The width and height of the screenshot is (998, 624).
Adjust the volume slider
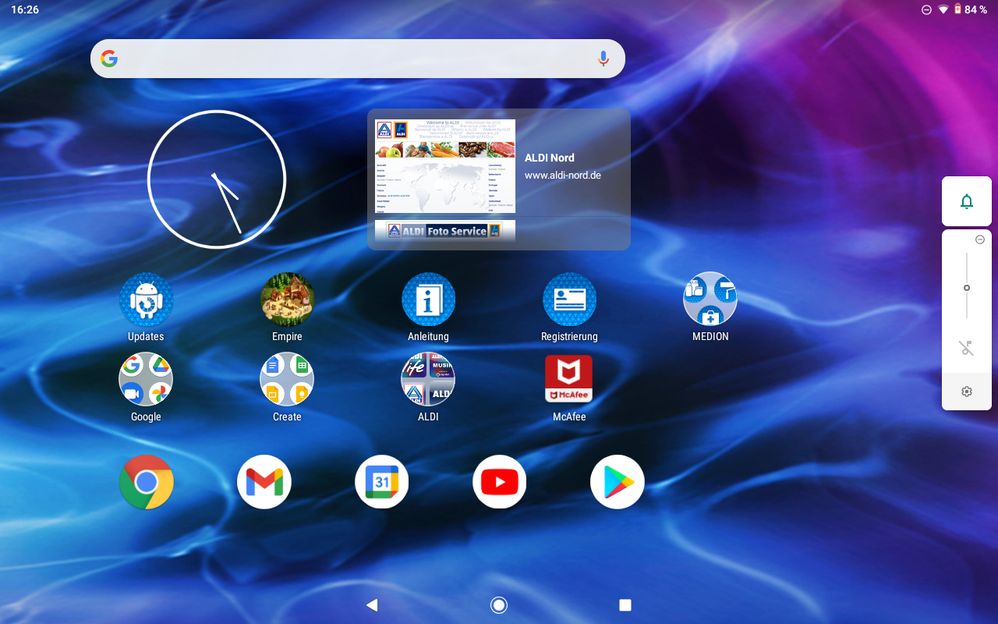click(966, 287)
